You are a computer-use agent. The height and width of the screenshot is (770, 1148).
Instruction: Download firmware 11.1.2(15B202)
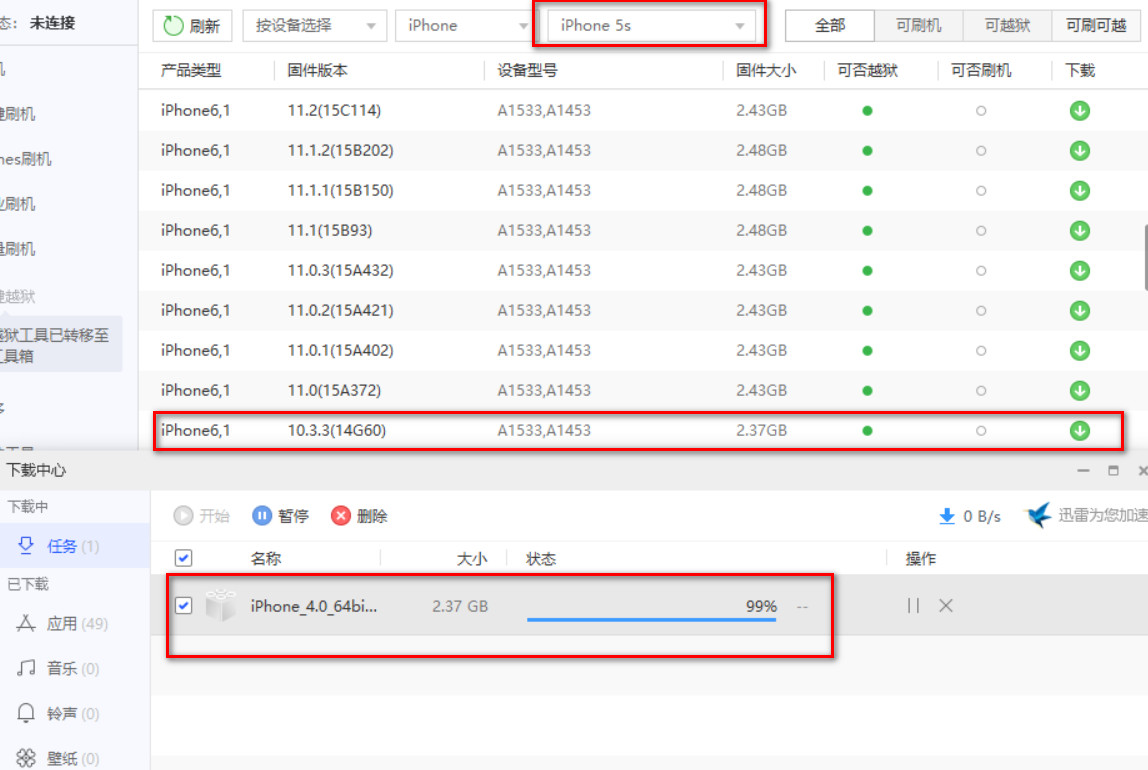click(1079, 151)
